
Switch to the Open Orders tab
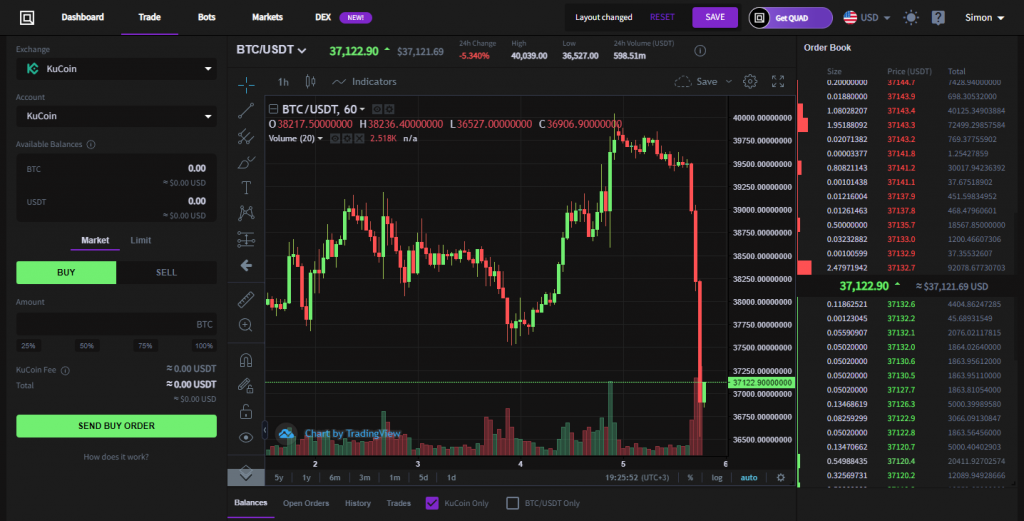coord(306,503)
